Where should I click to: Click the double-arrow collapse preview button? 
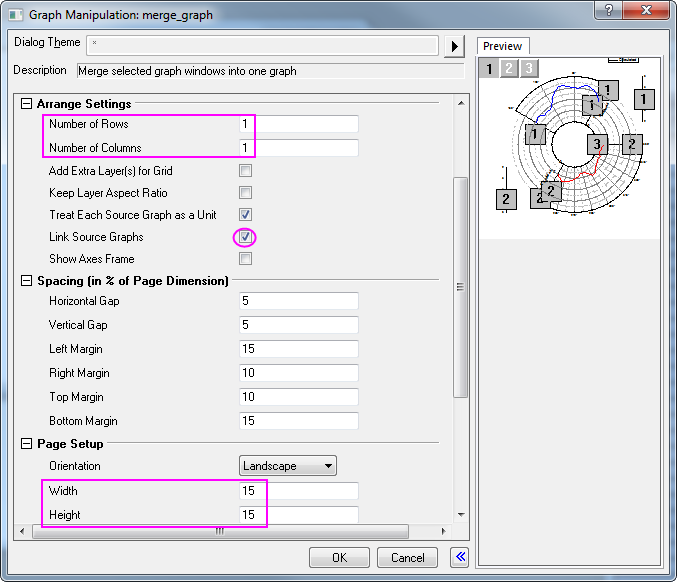point(459,557)
